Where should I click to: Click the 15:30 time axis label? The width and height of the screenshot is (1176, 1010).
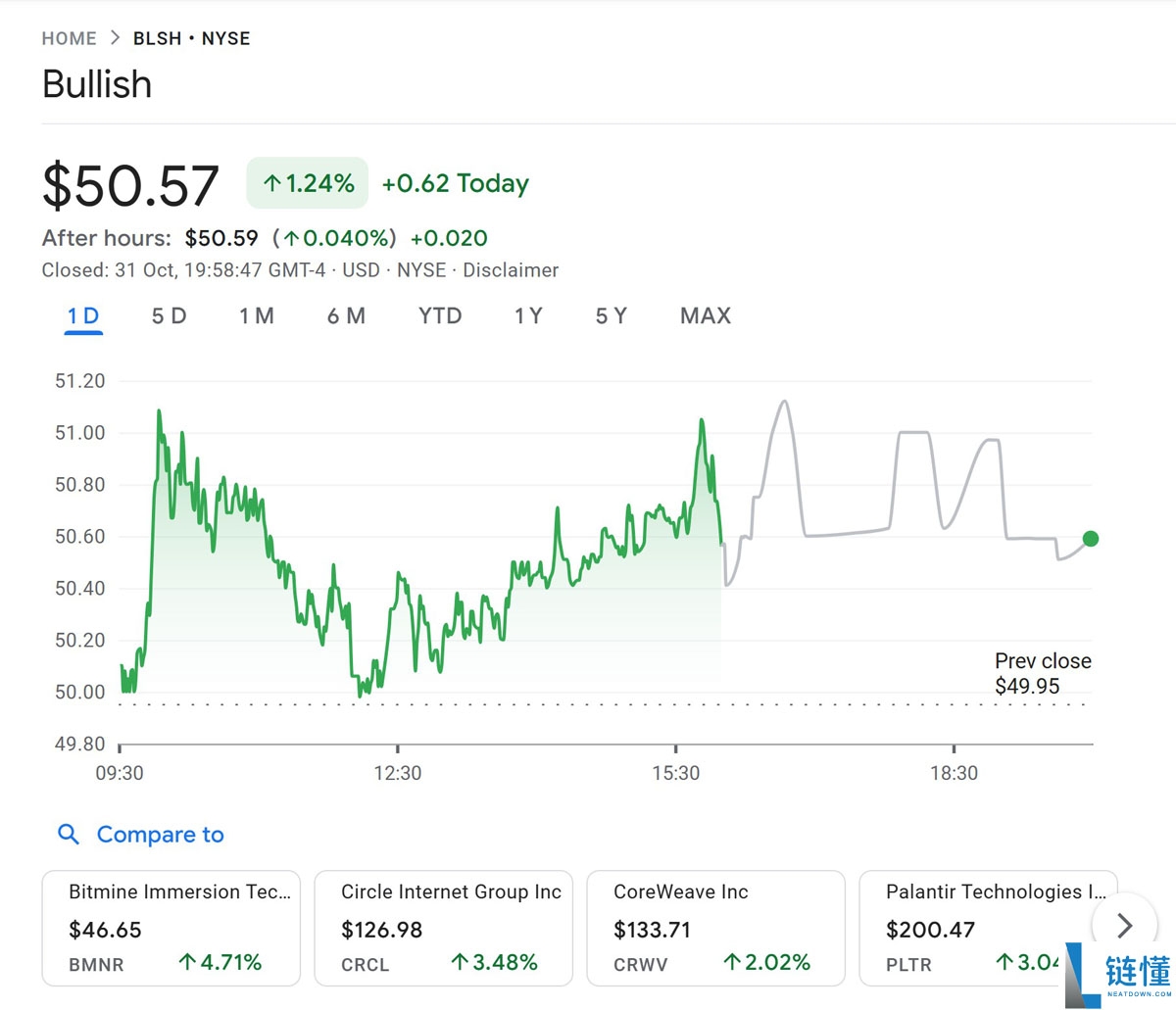click(x=676, y=773)
